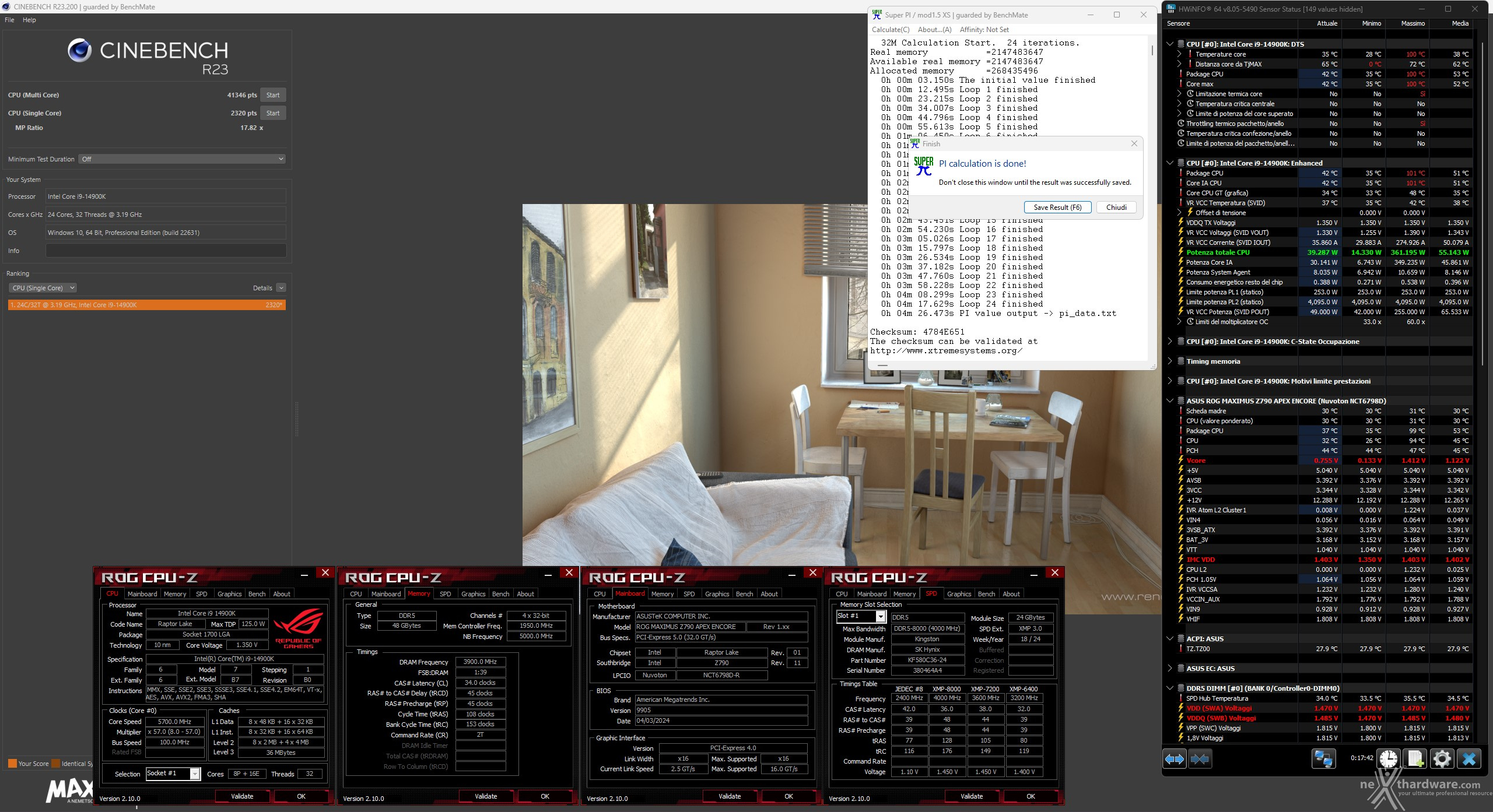Click the Info input field in Cinebench
This screenshot has height=812, width=1493.
[166, 251]
